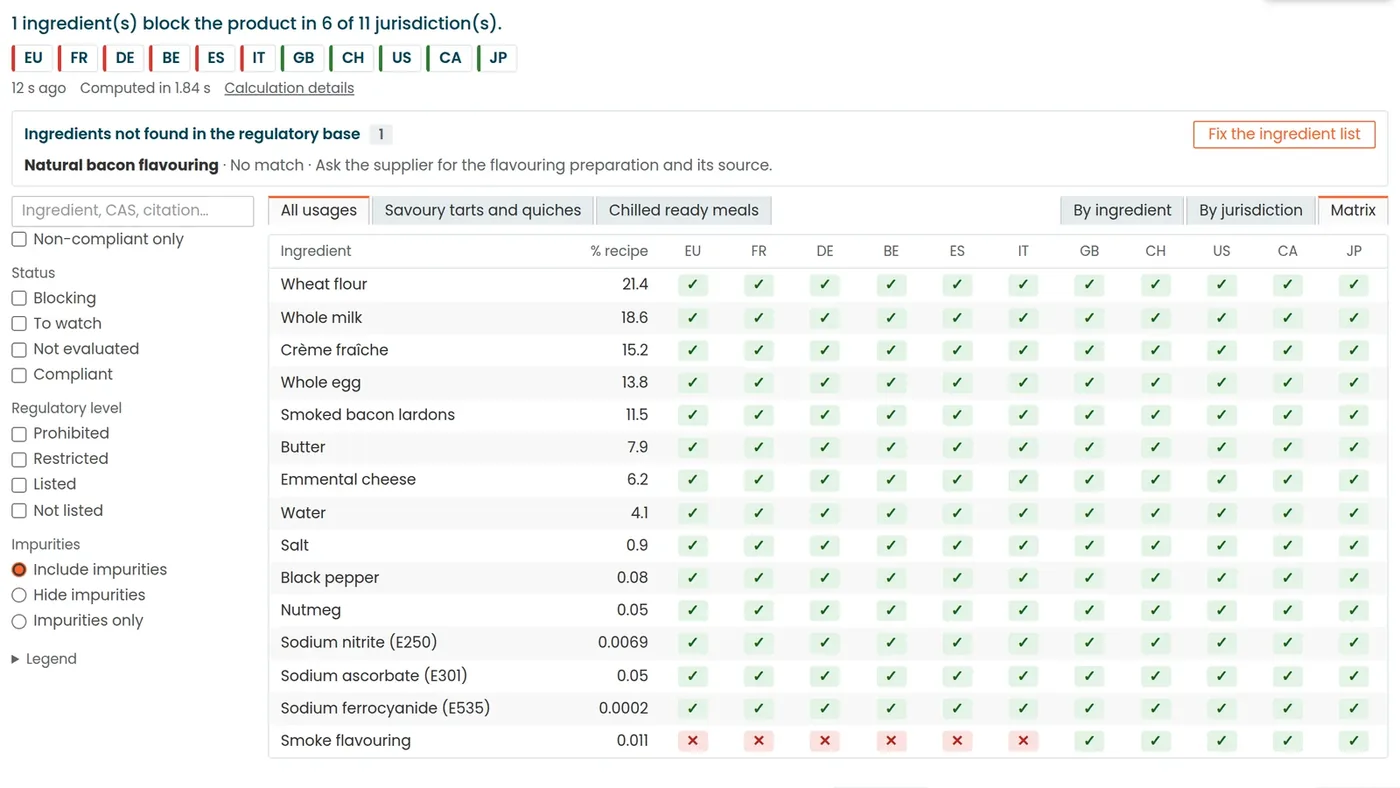
Task: Click the red cross for Smoke flavouring in FR
Action: tap(758, 741)
